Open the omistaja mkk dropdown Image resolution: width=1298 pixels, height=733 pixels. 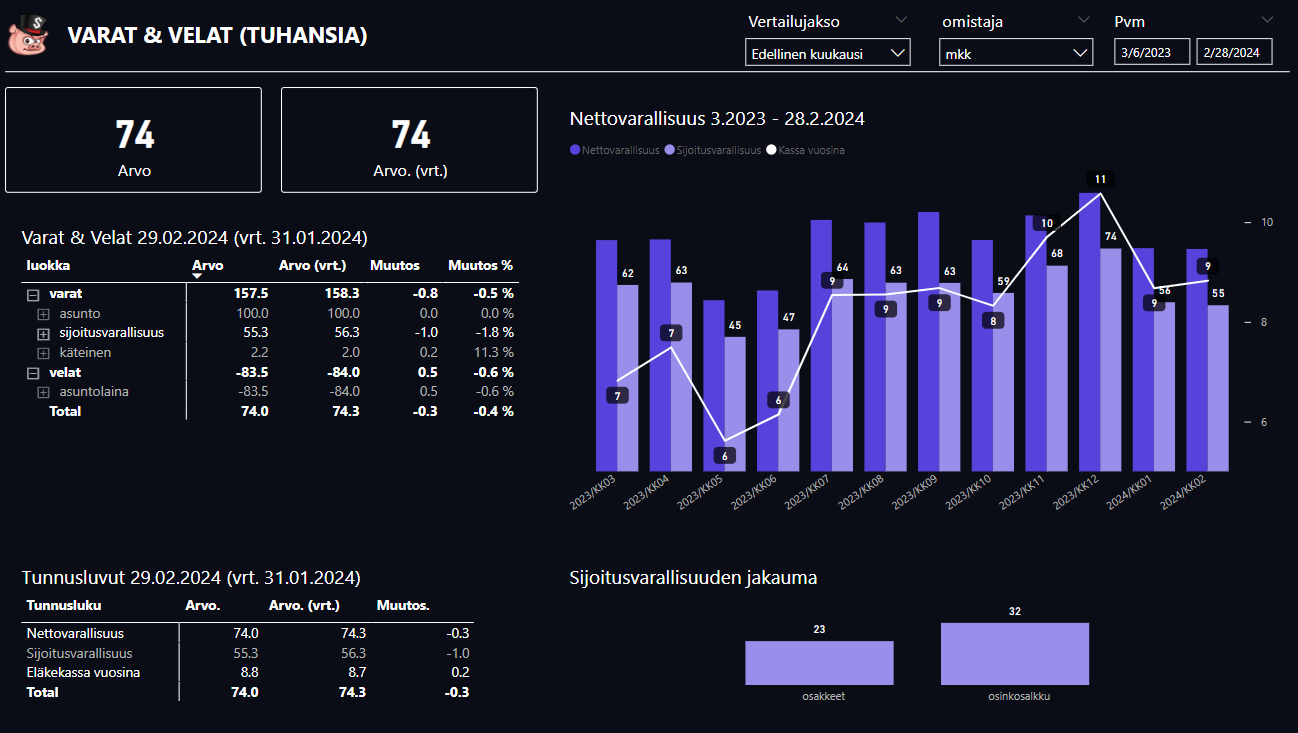(1016, 53)
